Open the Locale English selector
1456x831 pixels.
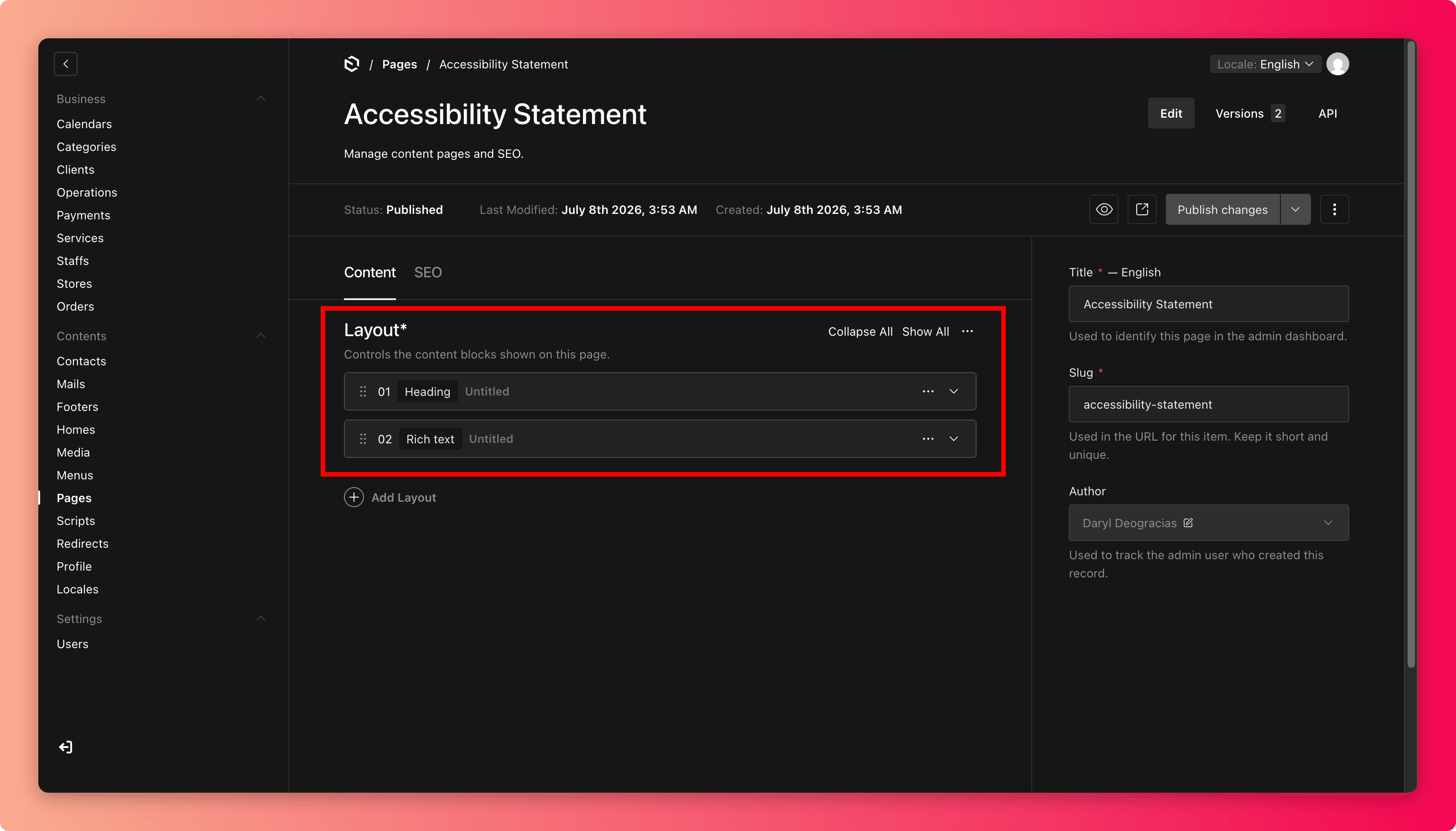click(1265, 64)
